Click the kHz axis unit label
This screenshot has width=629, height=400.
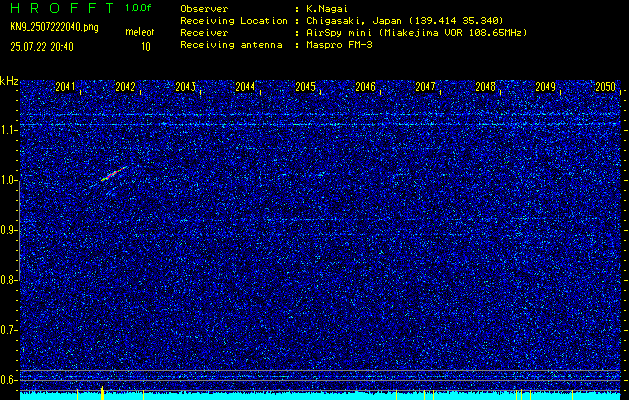pos(9,81)
